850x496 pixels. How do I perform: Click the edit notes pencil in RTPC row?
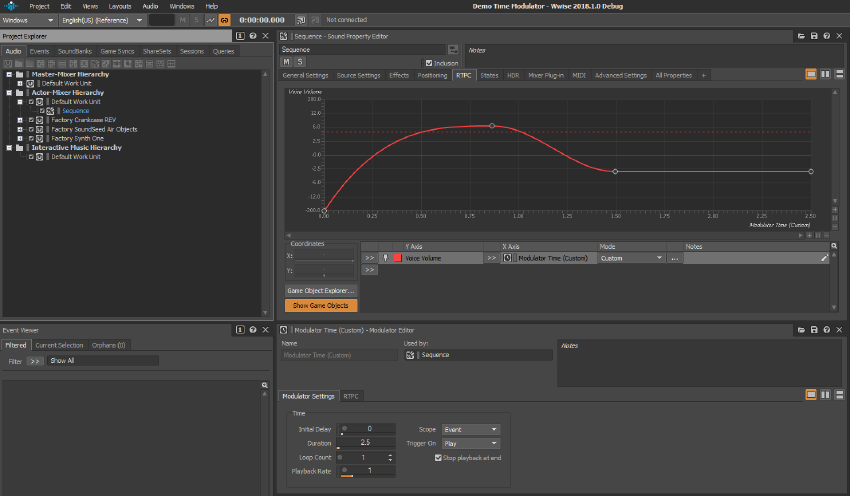point(825,258)
